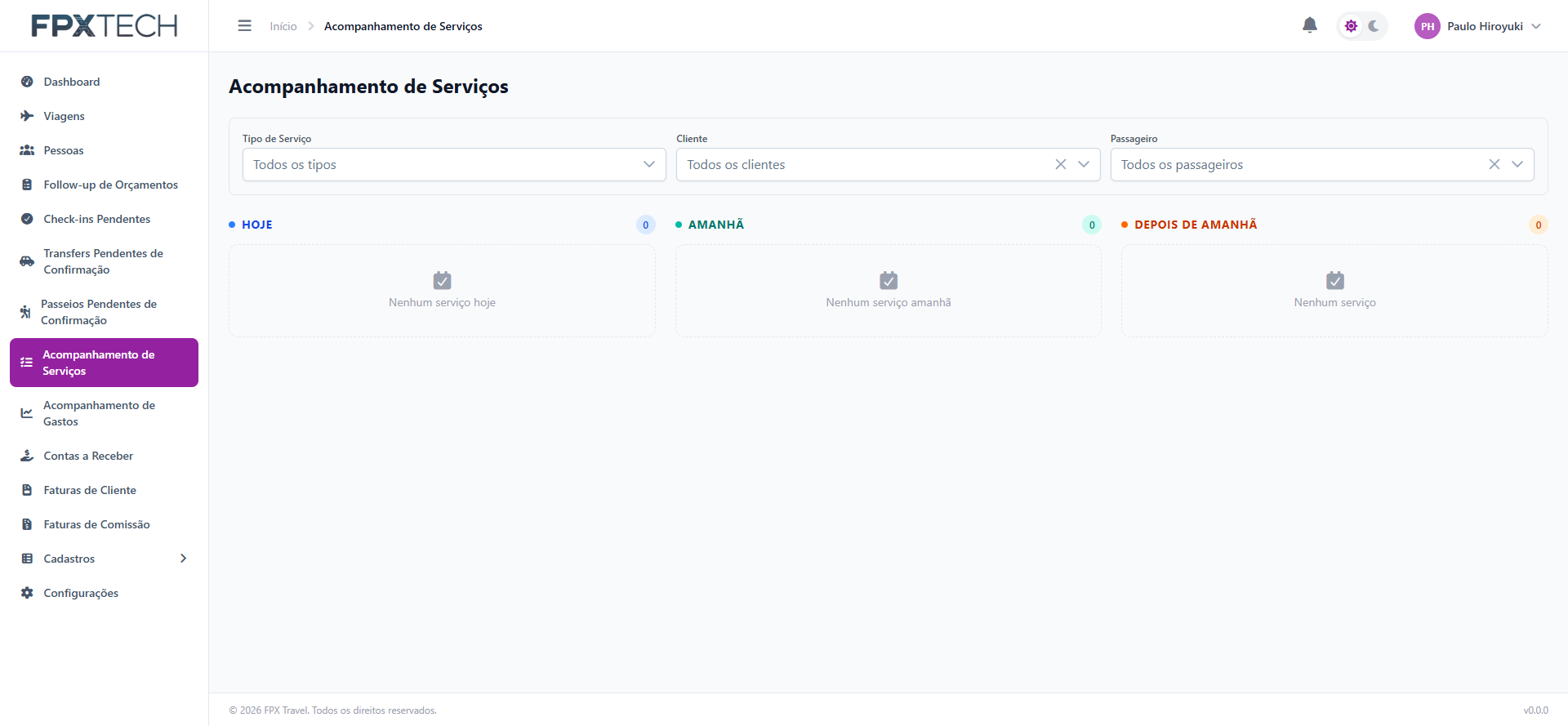The image size is (1568, 726).
Task: Click the Transfers car icon
Action: click(x=27, y=261)
